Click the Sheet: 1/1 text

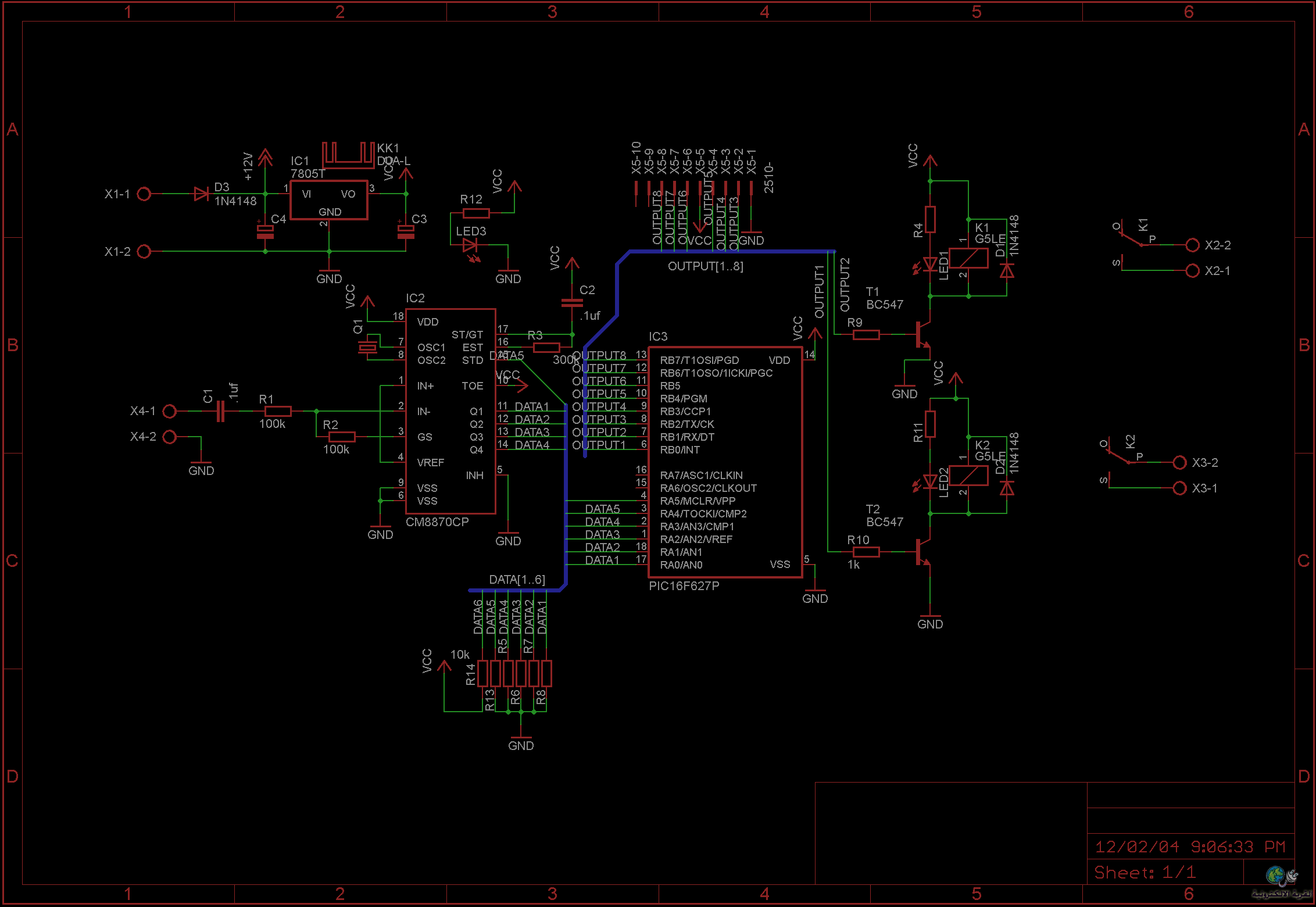(x=1145, y=872)
